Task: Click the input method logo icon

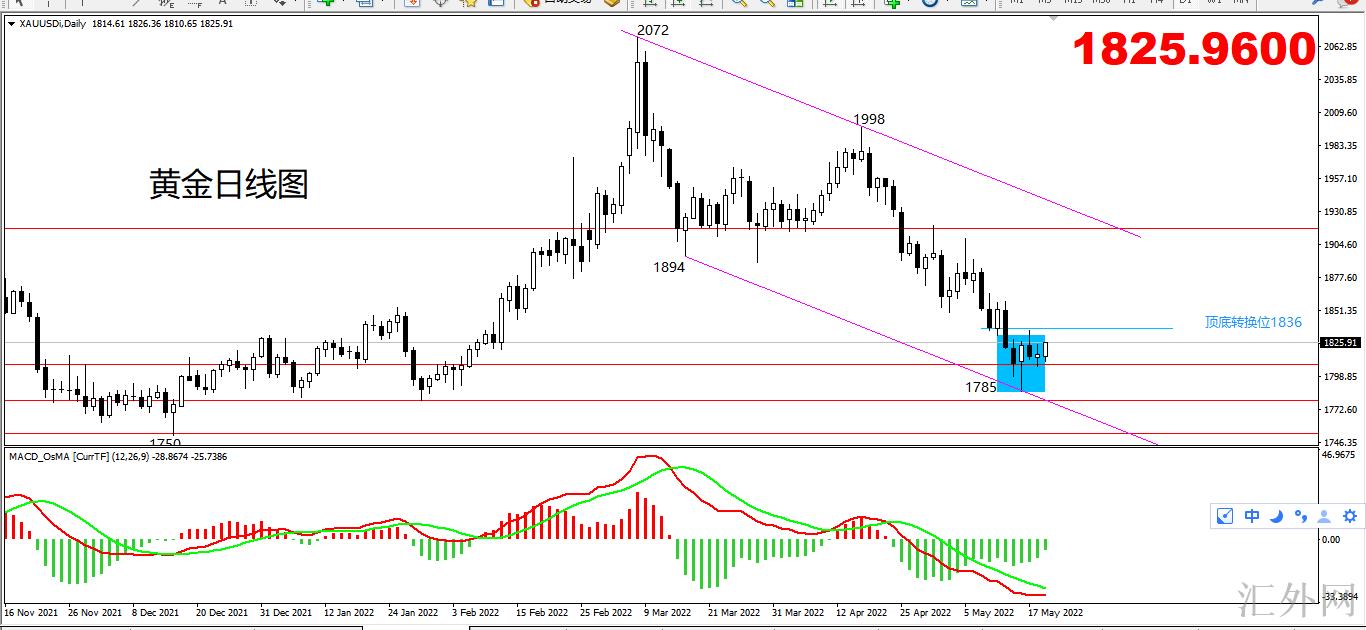Action: point(1225,516)
